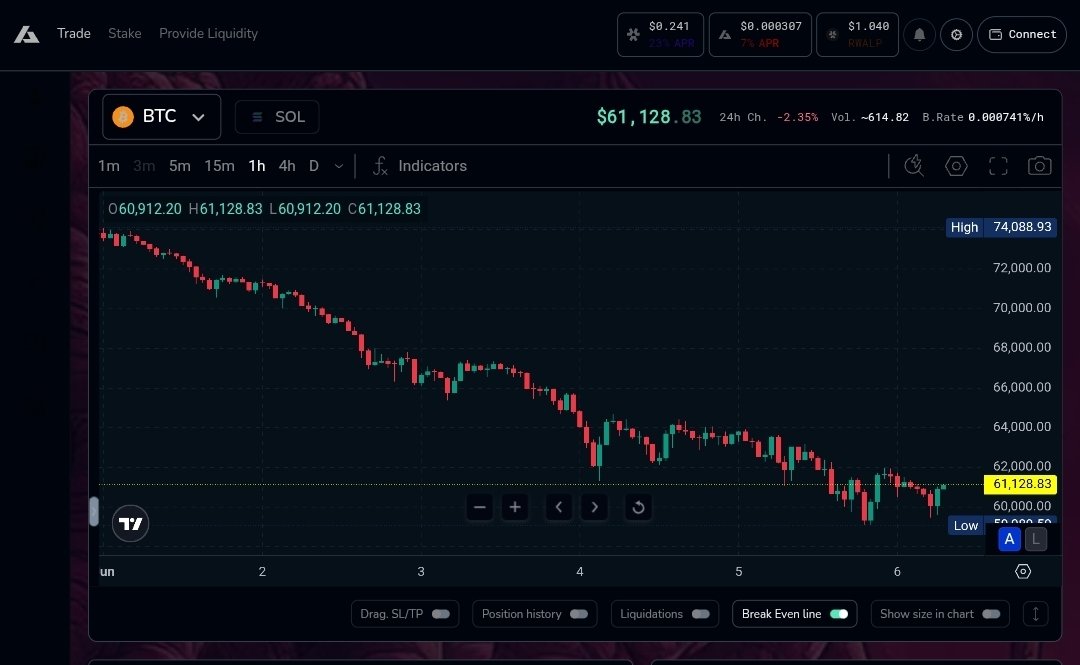Image resolution: width=1080 pixels, height=665 pixels.
Task: Open the Stake page
Action: click(125, 33)
